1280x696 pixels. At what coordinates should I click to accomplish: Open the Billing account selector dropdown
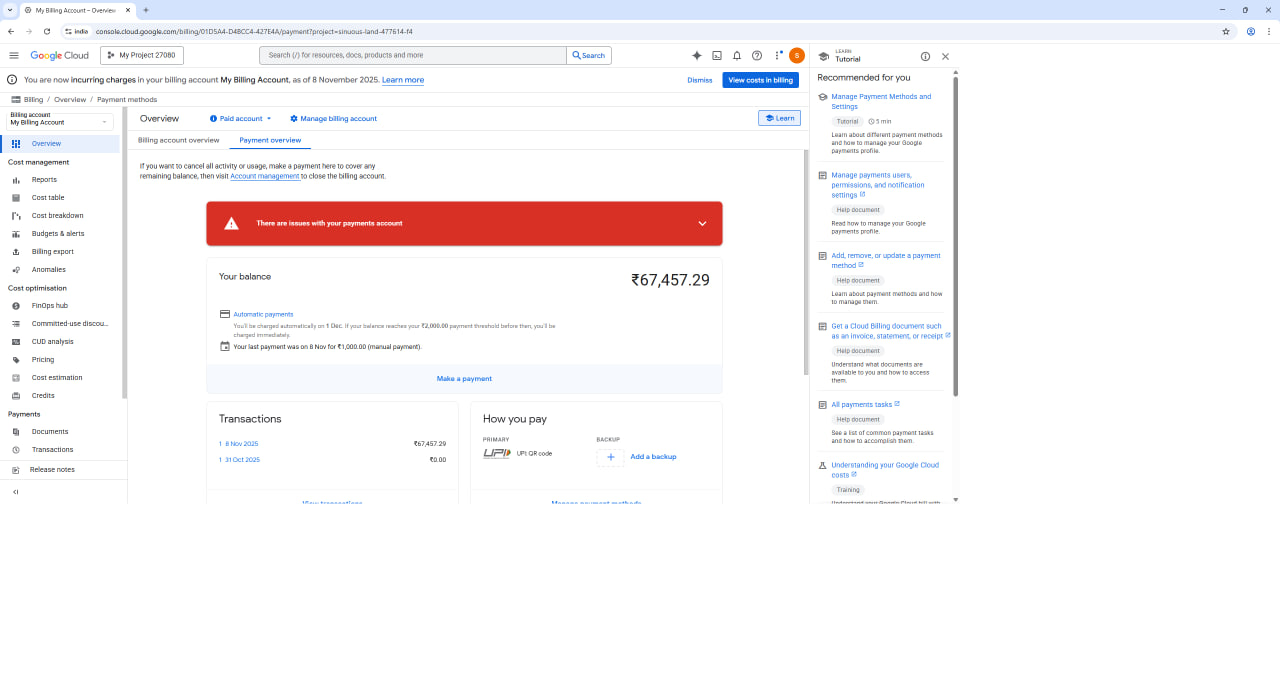[x=61, y=122]
